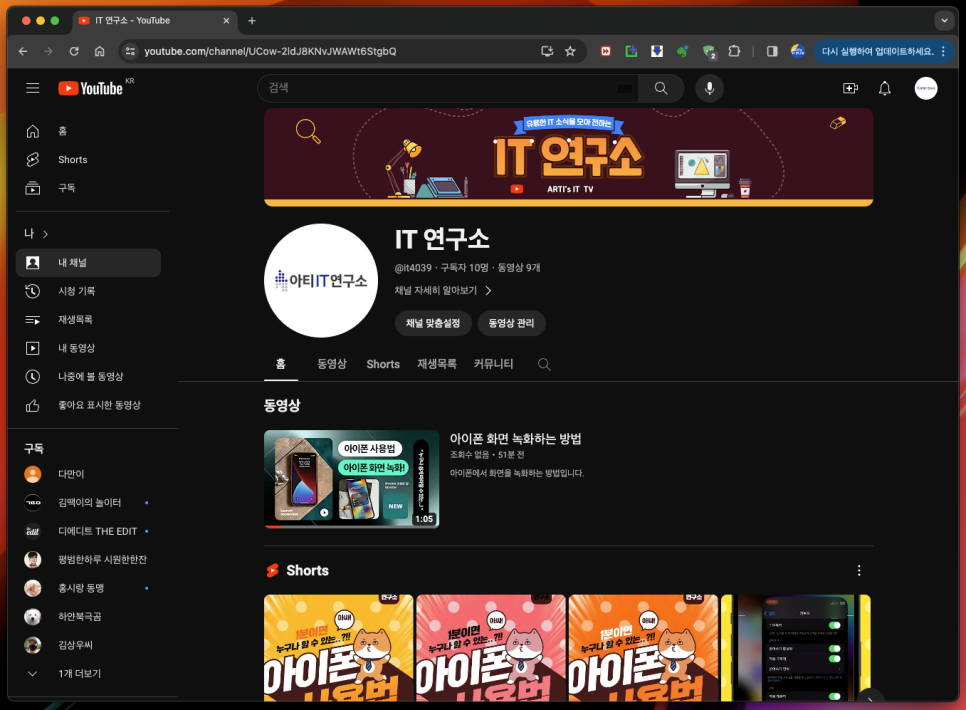Open account avatar menu
This screenshot has height=710, width=966.
coord(926,88)
